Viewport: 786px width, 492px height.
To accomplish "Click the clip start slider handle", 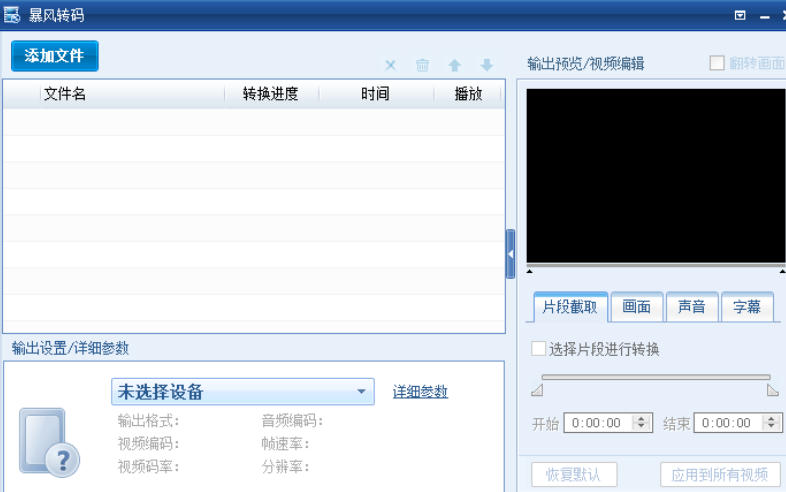I will click(537, 390).
